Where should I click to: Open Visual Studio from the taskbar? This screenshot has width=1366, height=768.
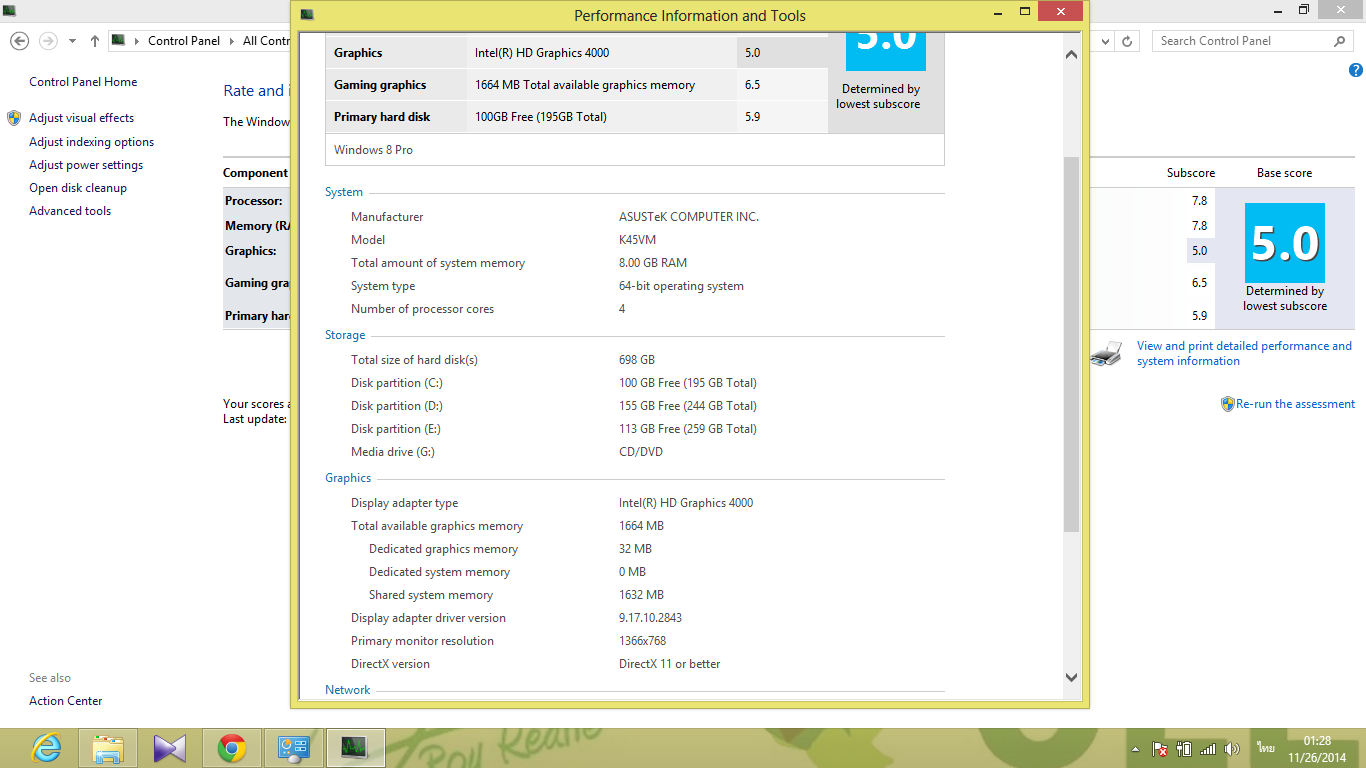170,748
